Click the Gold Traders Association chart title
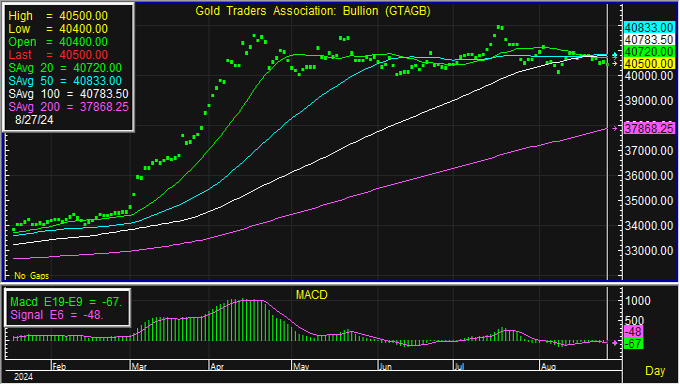680x385 pixels. click(x=313, y=11)
